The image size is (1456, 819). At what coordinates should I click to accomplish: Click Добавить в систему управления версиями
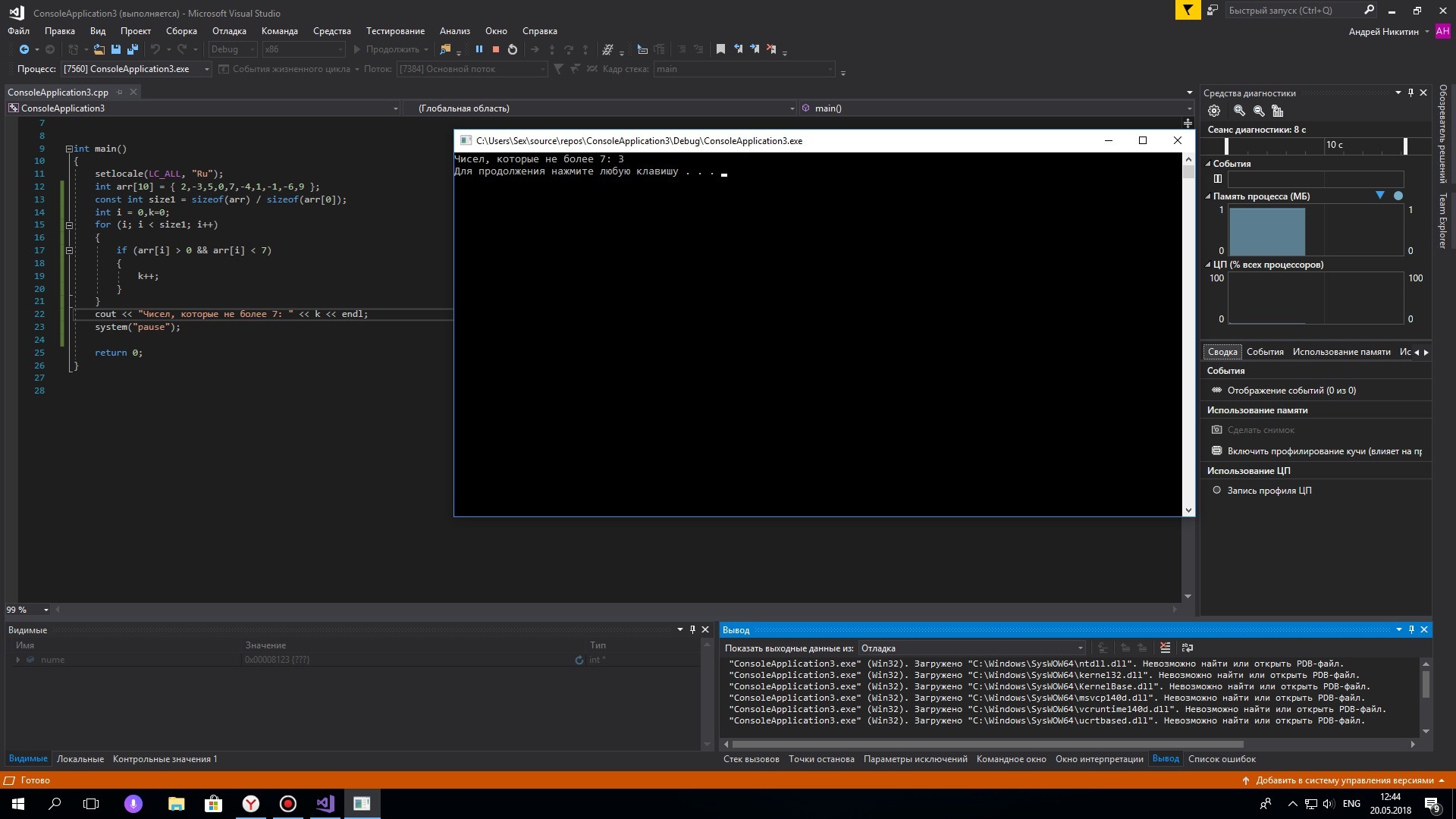point(1344,780)
